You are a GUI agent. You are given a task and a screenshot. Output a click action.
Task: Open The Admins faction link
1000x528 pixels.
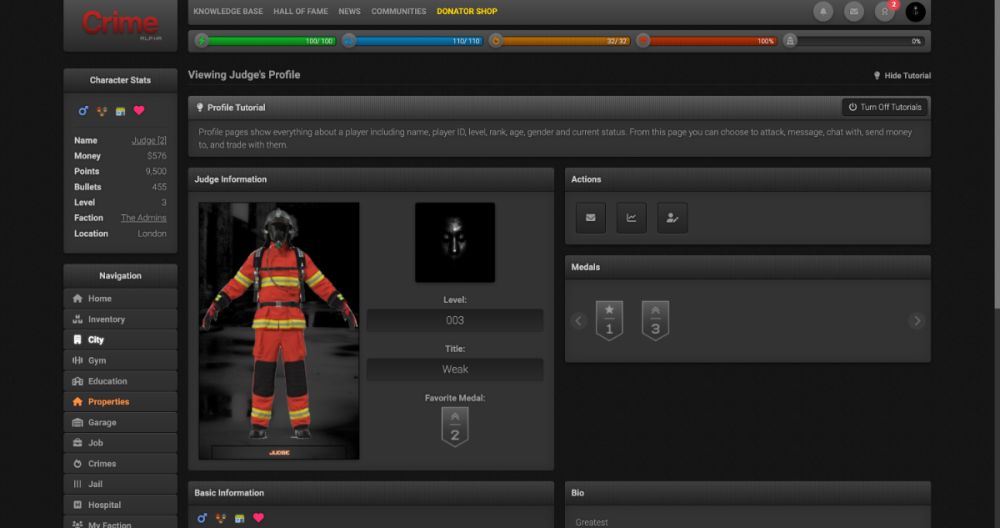[x=144, y=218]
